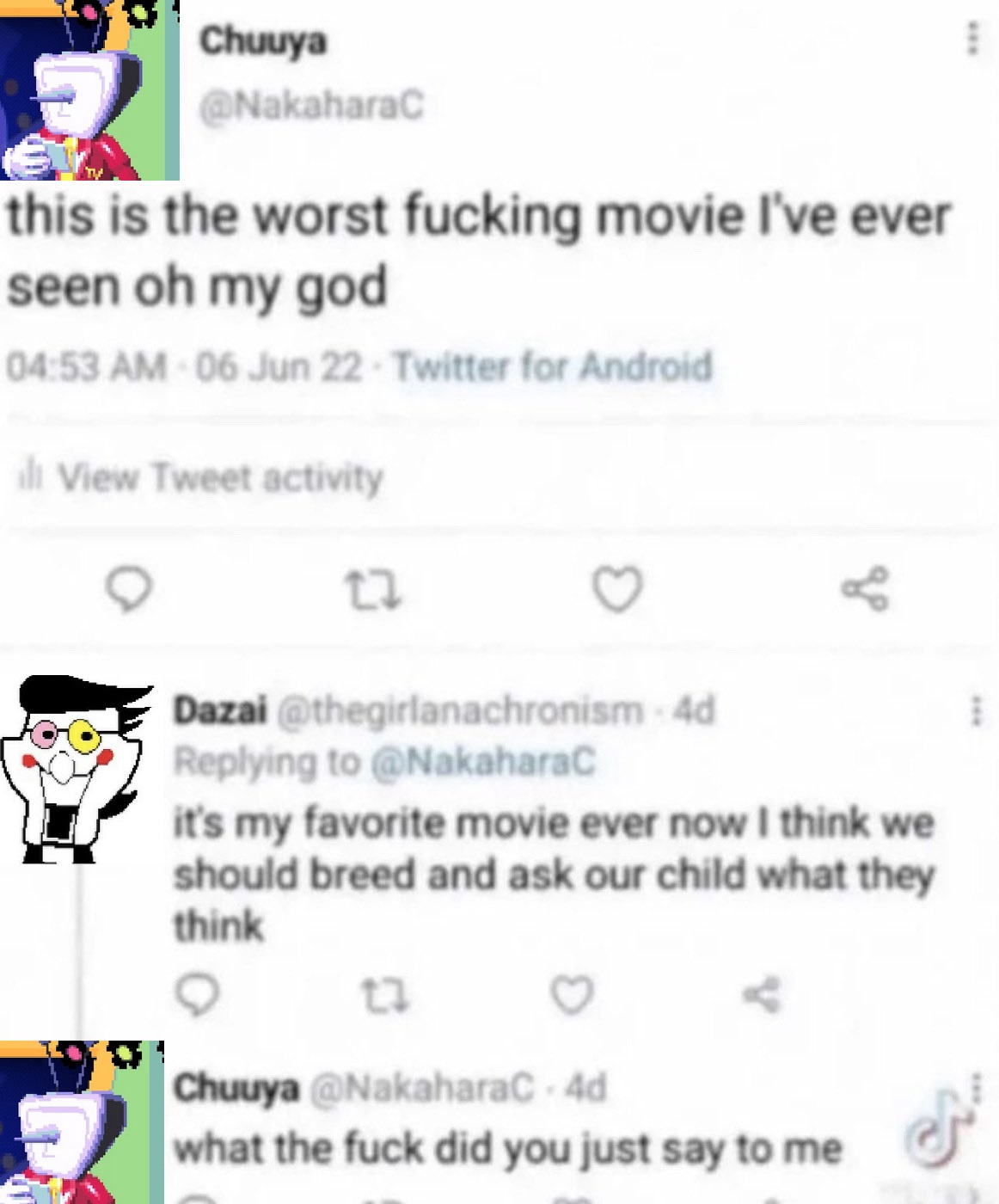Like Dazai's reply tweet
Image resolution: width=999 pixels, height=1204 pixels.
572,995
